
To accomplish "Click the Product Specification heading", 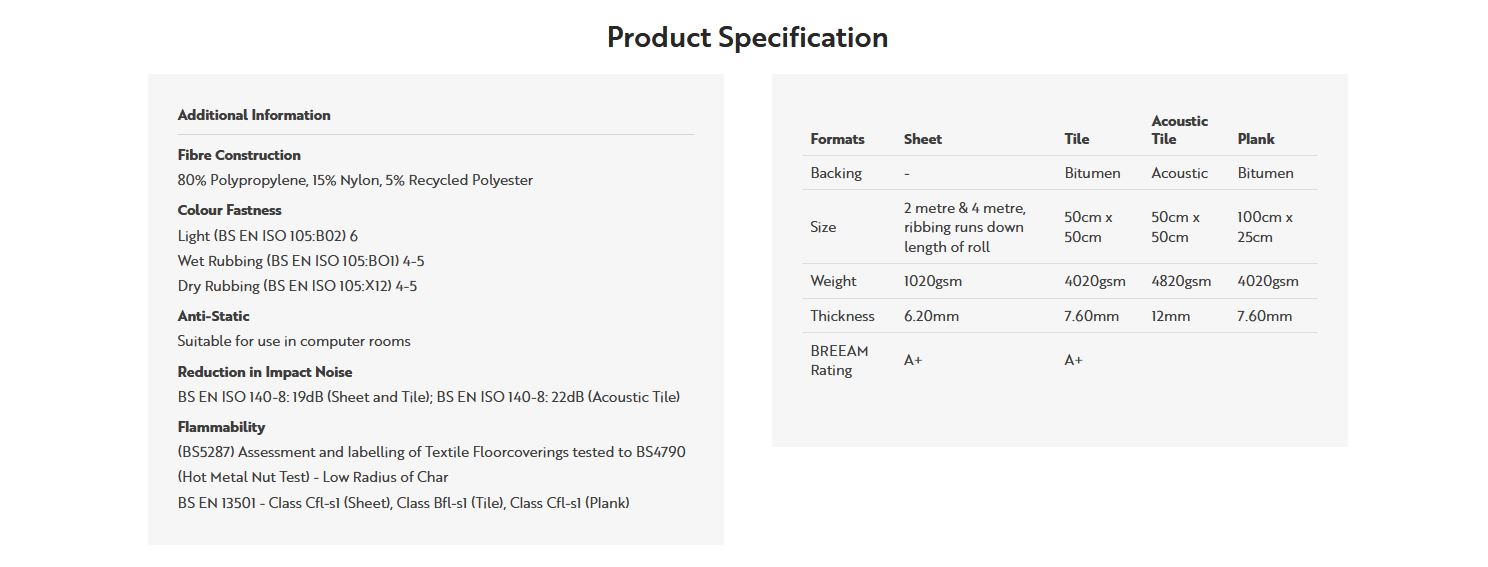I will tap(747, 38).
